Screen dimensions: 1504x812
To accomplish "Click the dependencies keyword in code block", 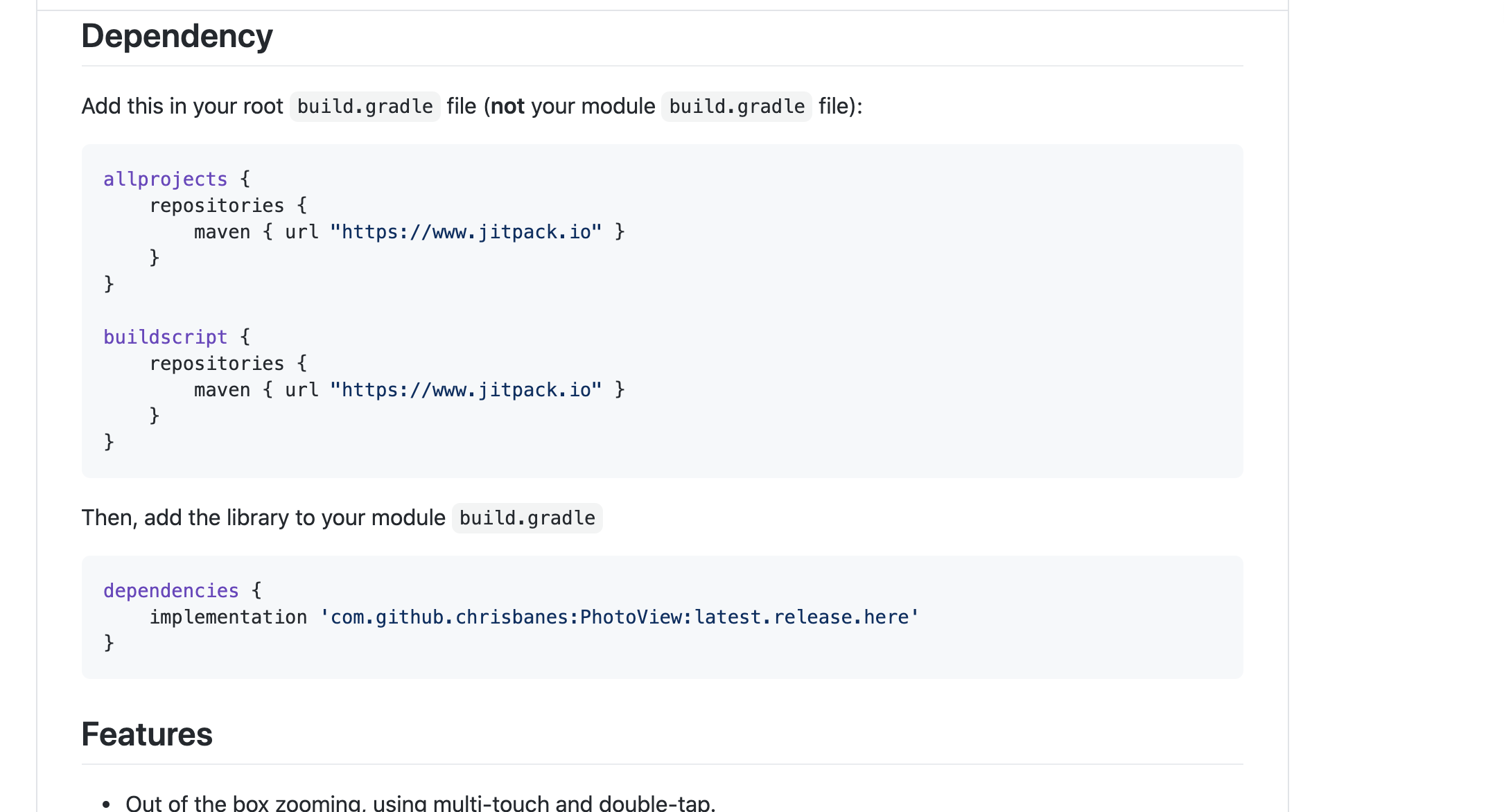I will 170,591.
